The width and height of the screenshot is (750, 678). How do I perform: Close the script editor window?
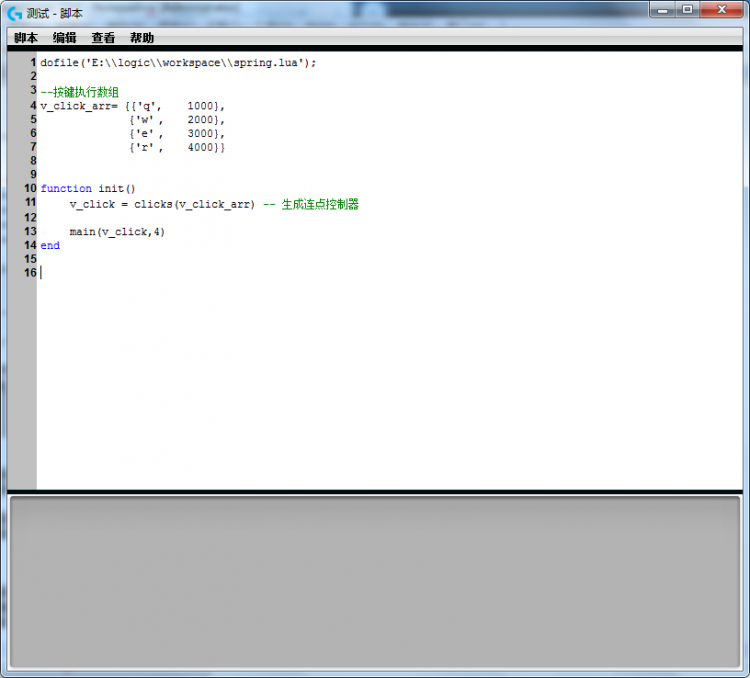[x=722, y=9]
